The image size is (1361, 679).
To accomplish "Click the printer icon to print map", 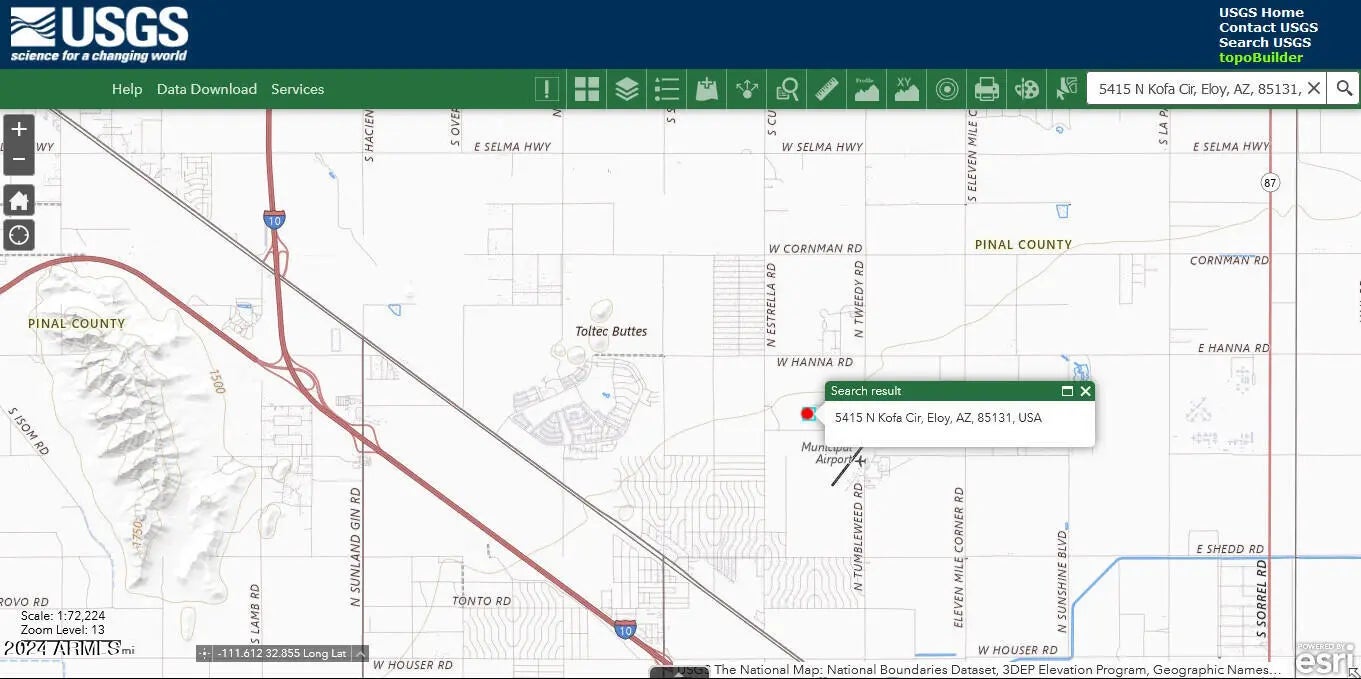I will point(987,89).
